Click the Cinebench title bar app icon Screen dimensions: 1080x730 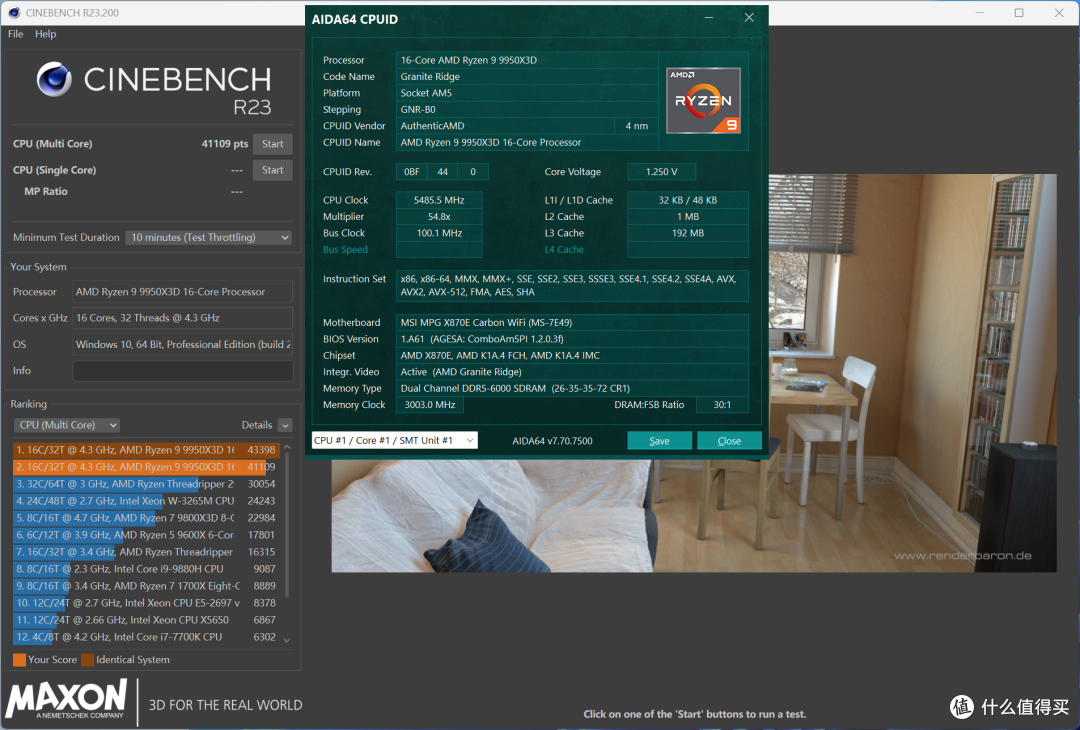14,12
